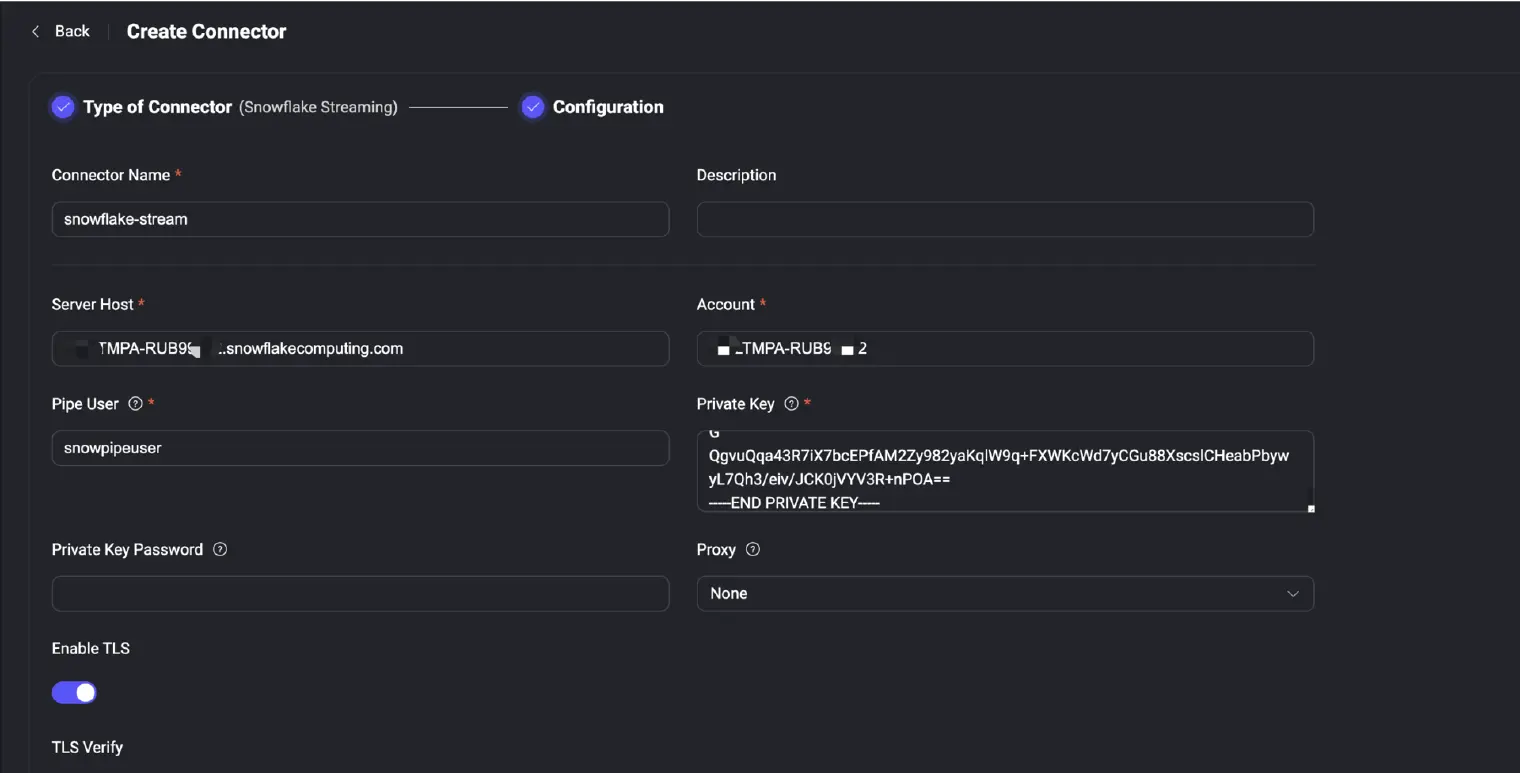Click the Pipe User input field
This screenshot has height=773, width=1520.
(x=360, y=448)
